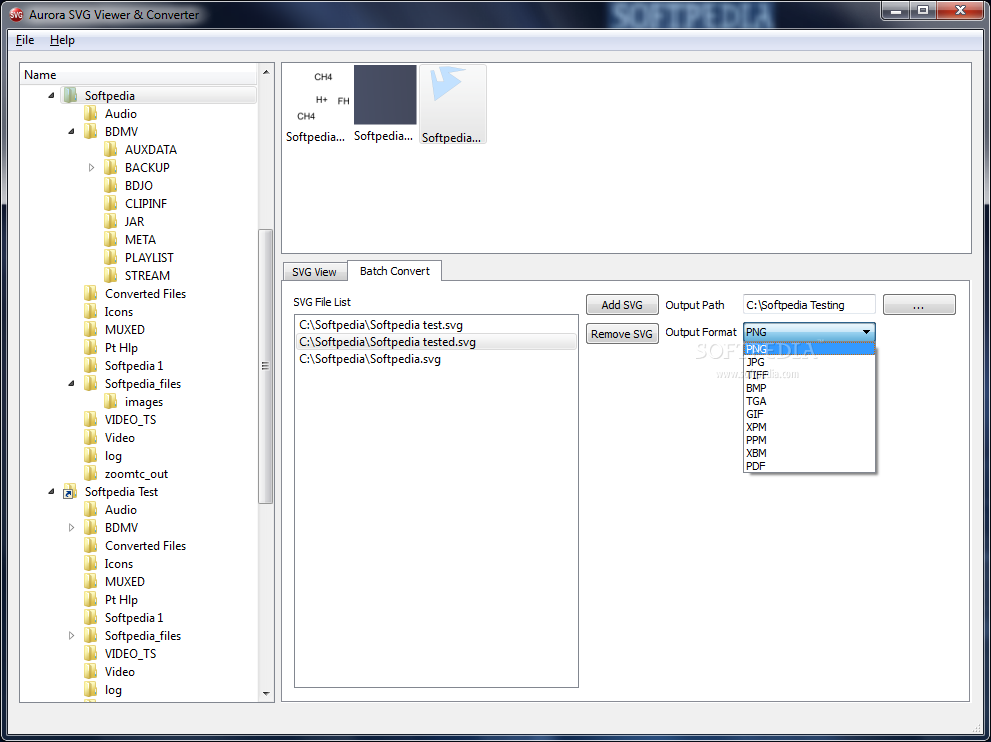Click the tree scrollbar up arrow
991x742 pixels.
[x=266, y=72]
